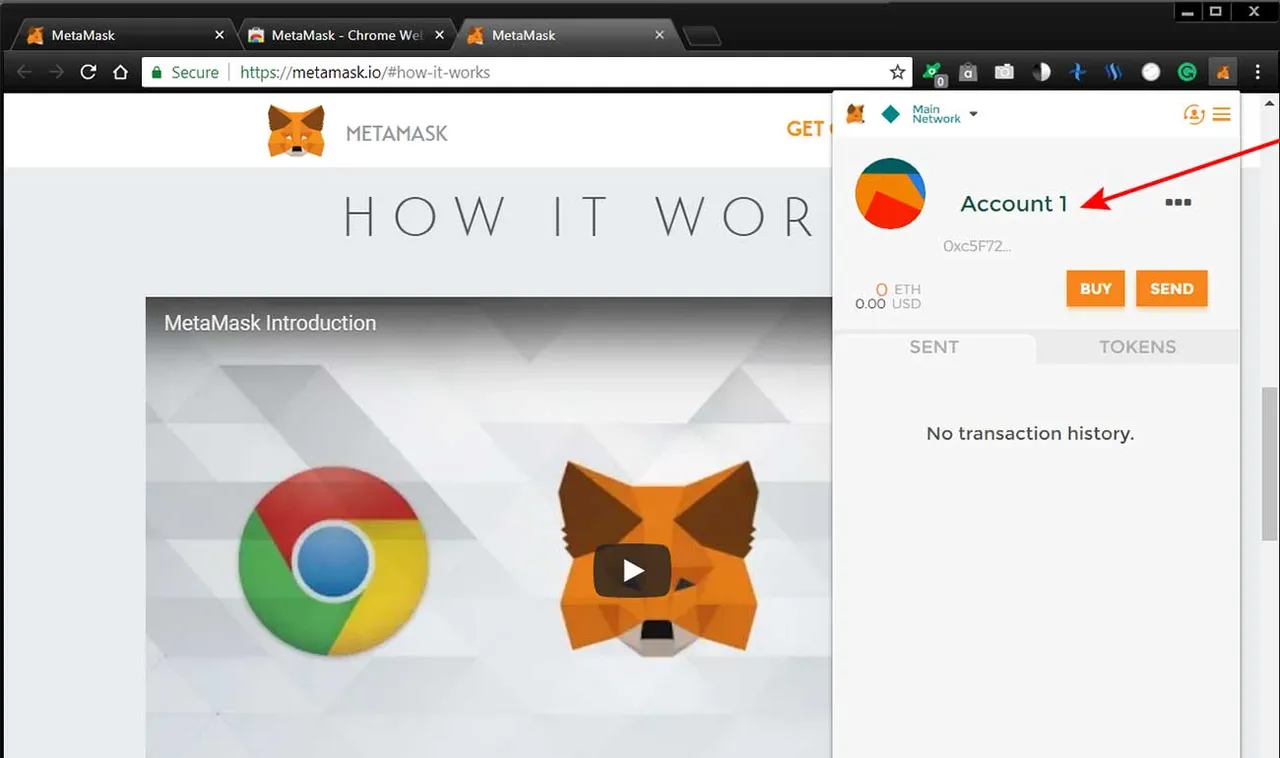Go back to the previous page
The image size is (1280, 758).
tap(25, 72)
